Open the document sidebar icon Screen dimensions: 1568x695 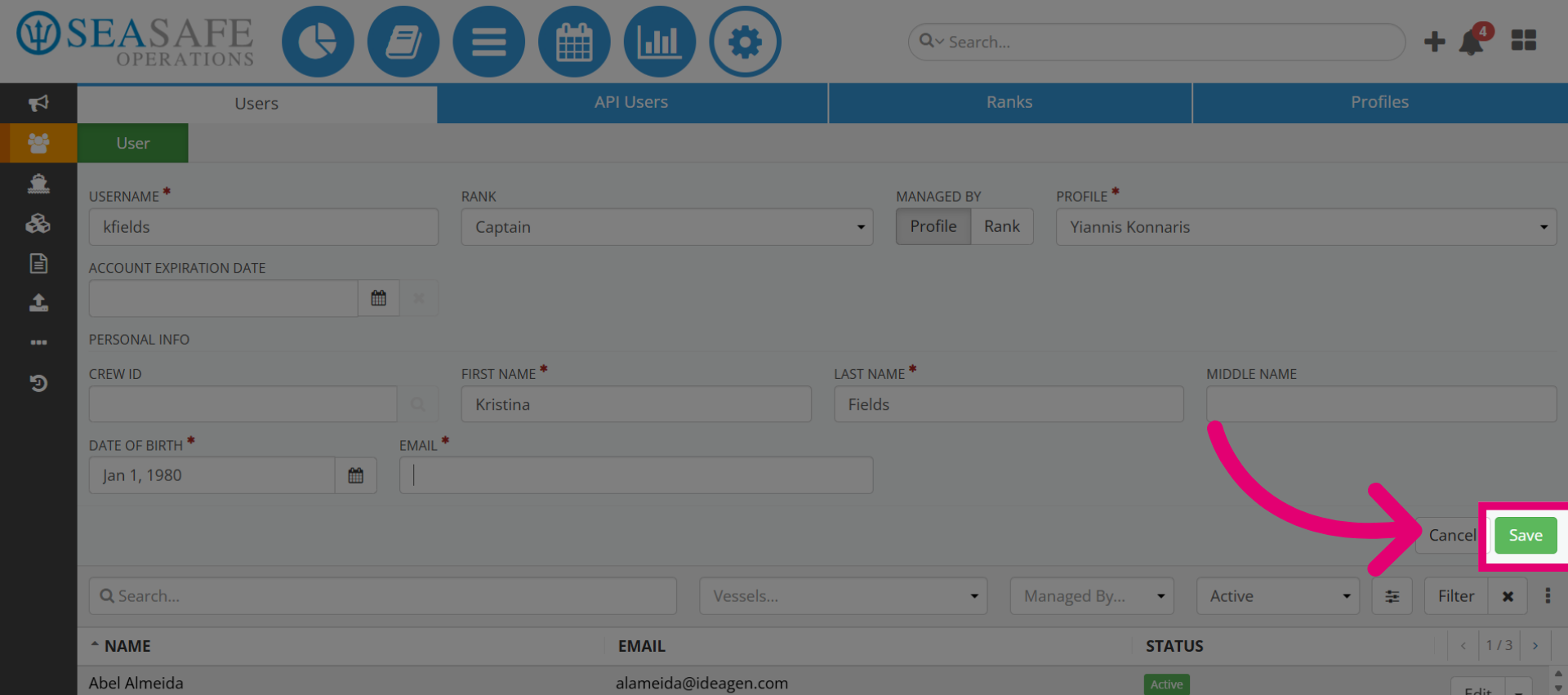[38, 263]
